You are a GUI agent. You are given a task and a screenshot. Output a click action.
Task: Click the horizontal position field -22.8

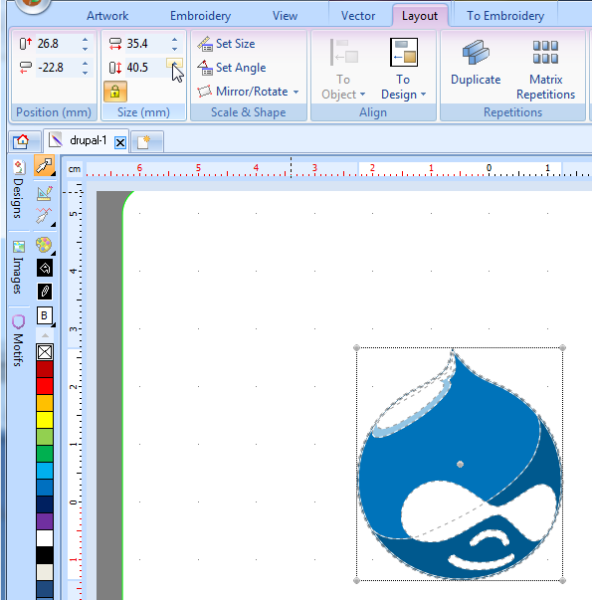tap(57, 68)
